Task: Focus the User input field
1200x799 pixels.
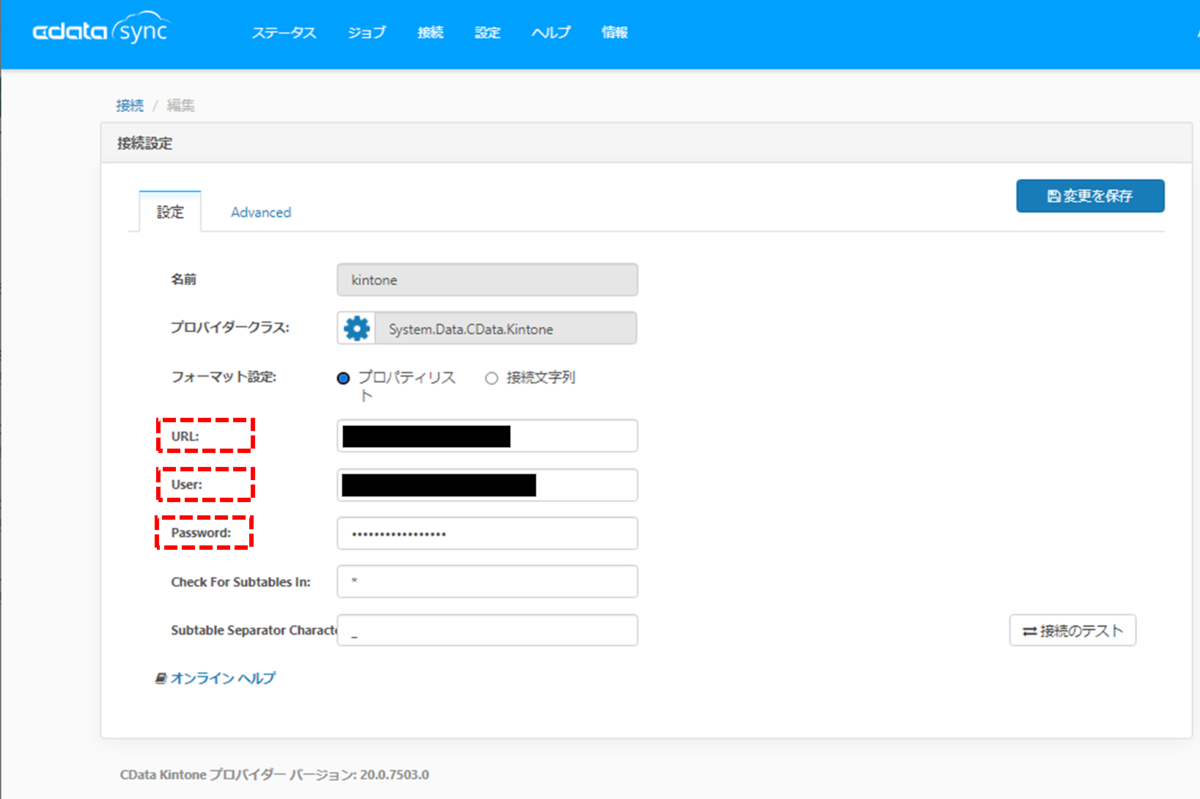Action: (487, 485)
